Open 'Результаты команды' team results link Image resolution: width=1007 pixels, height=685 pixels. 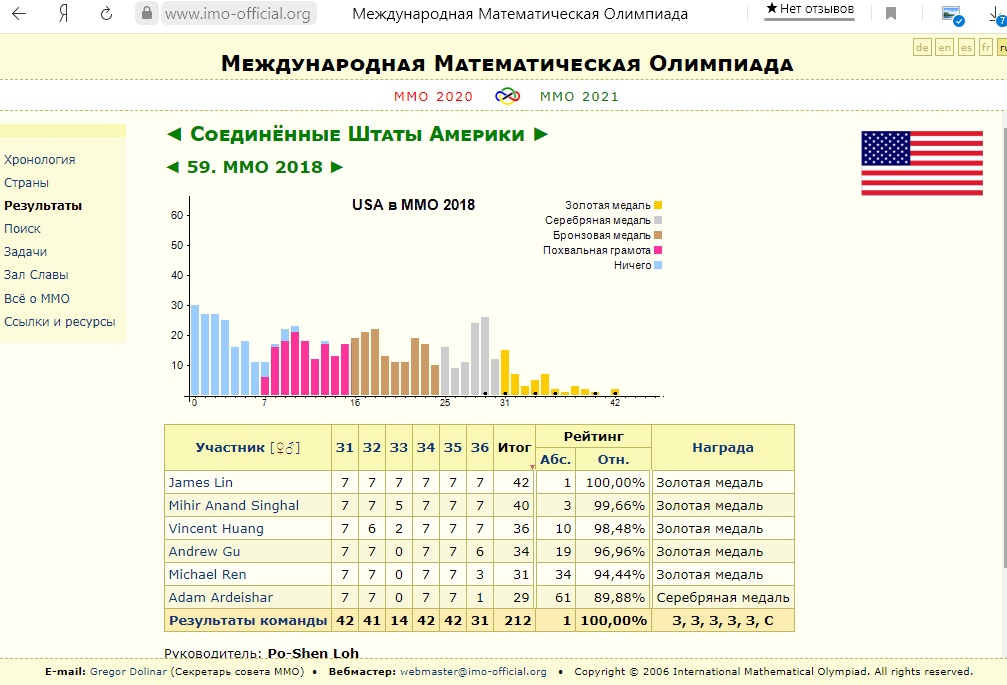tap(248, 621)
